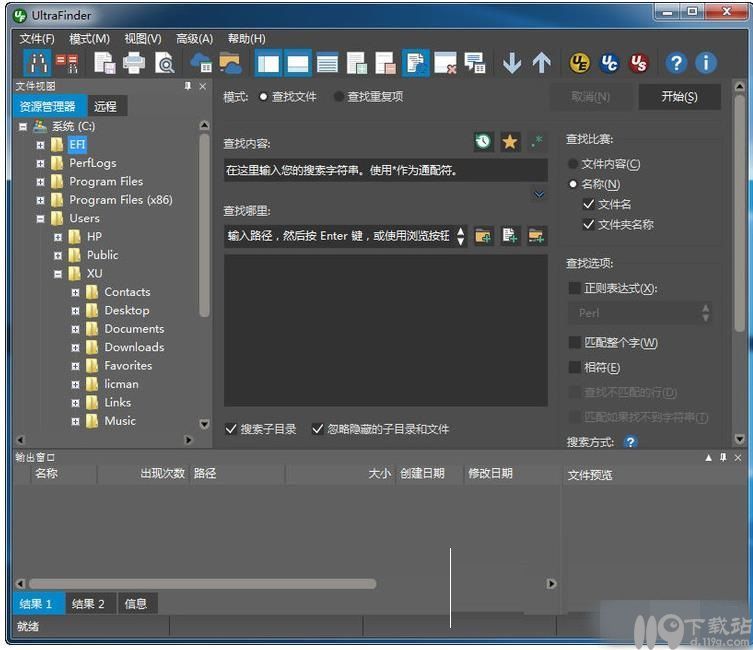
Task: Toggle 搜索子目录 checkbox
Action: [x=231, y=429]
